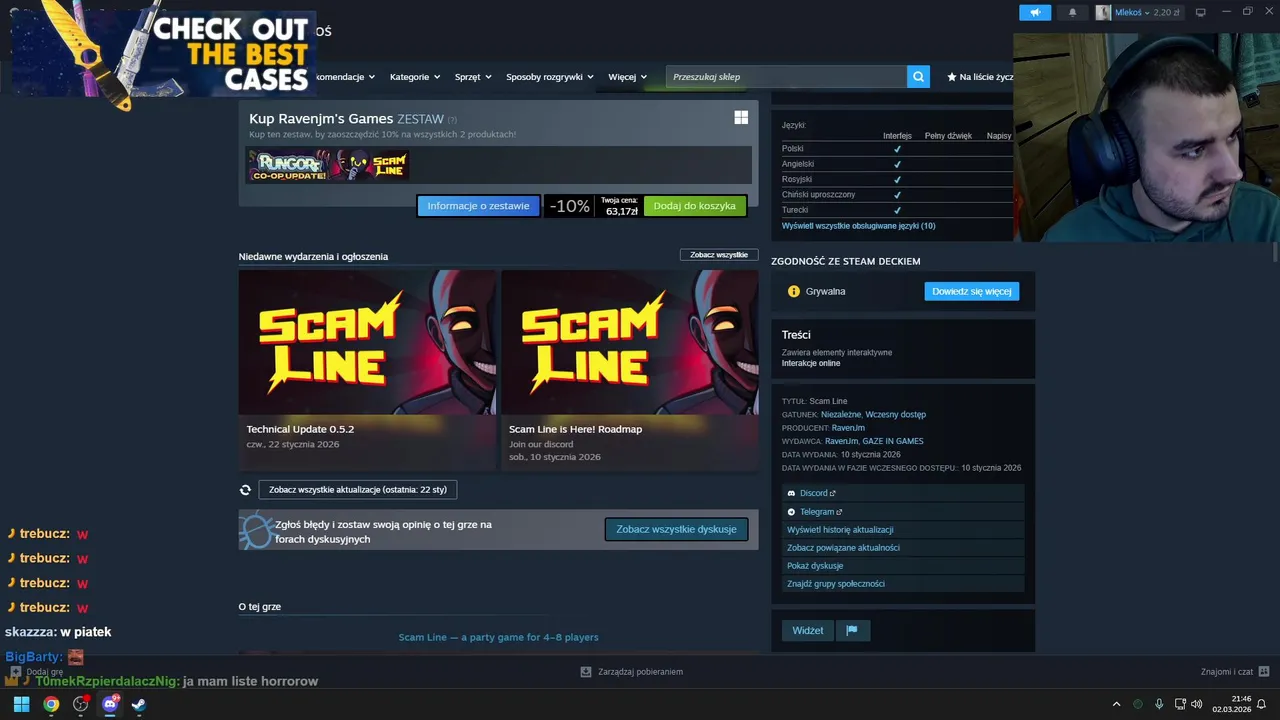Image resolution: width=1280 pixels, height=720 pixels.
Task: Click the Turecki language row
Action: pyautogui.click(x=897, y=210)
